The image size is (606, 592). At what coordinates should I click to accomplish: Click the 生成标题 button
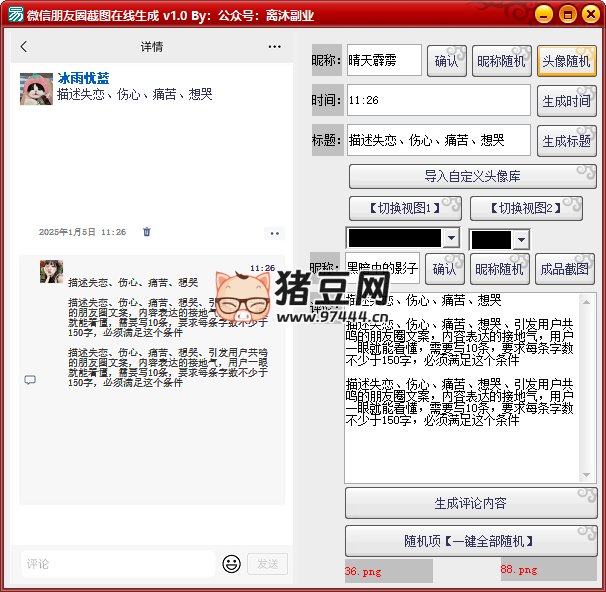(x=567, y=141)
